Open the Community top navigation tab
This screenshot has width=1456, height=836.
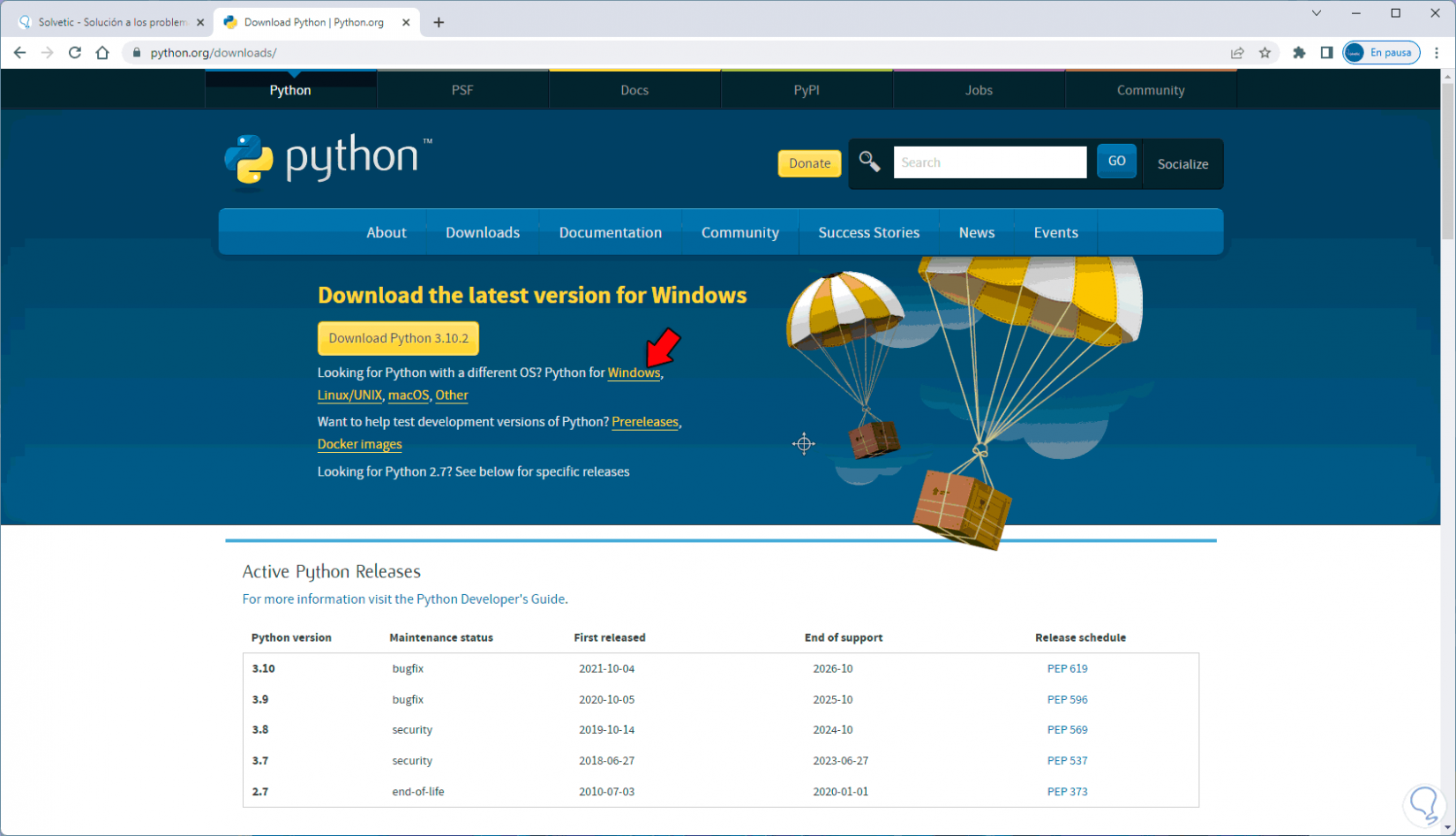click(x=1151, y=90)
